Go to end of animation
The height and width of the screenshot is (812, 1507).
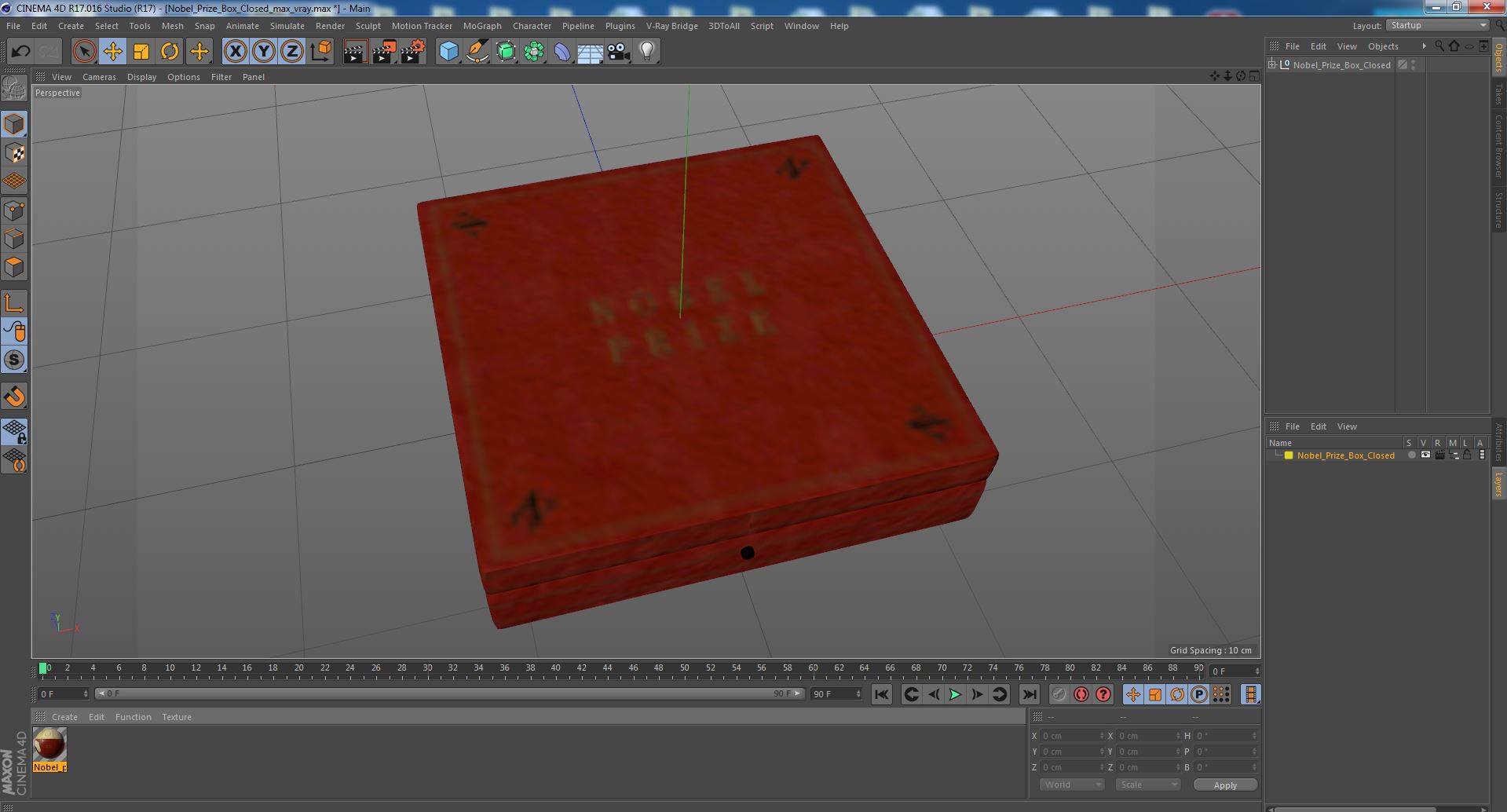point(1029,694)
